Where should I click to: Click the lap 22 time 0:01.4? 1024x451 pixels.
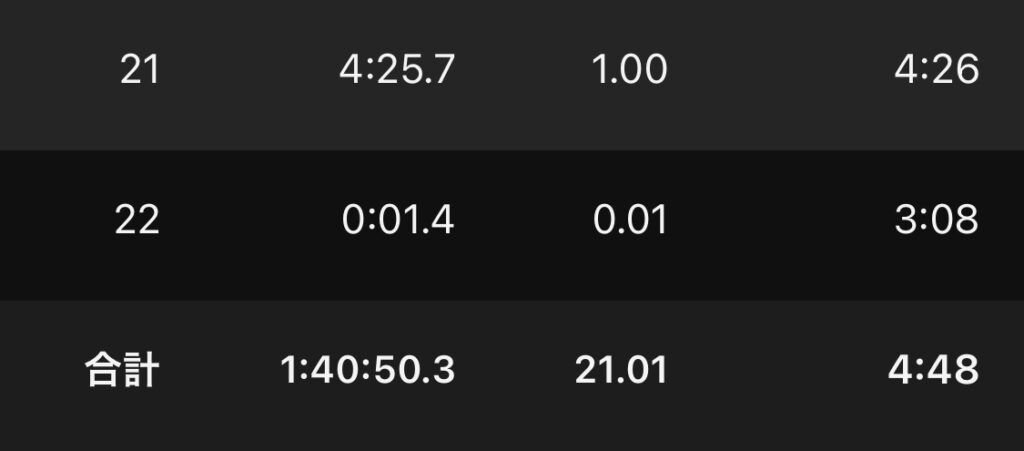[x=398, y=220]
